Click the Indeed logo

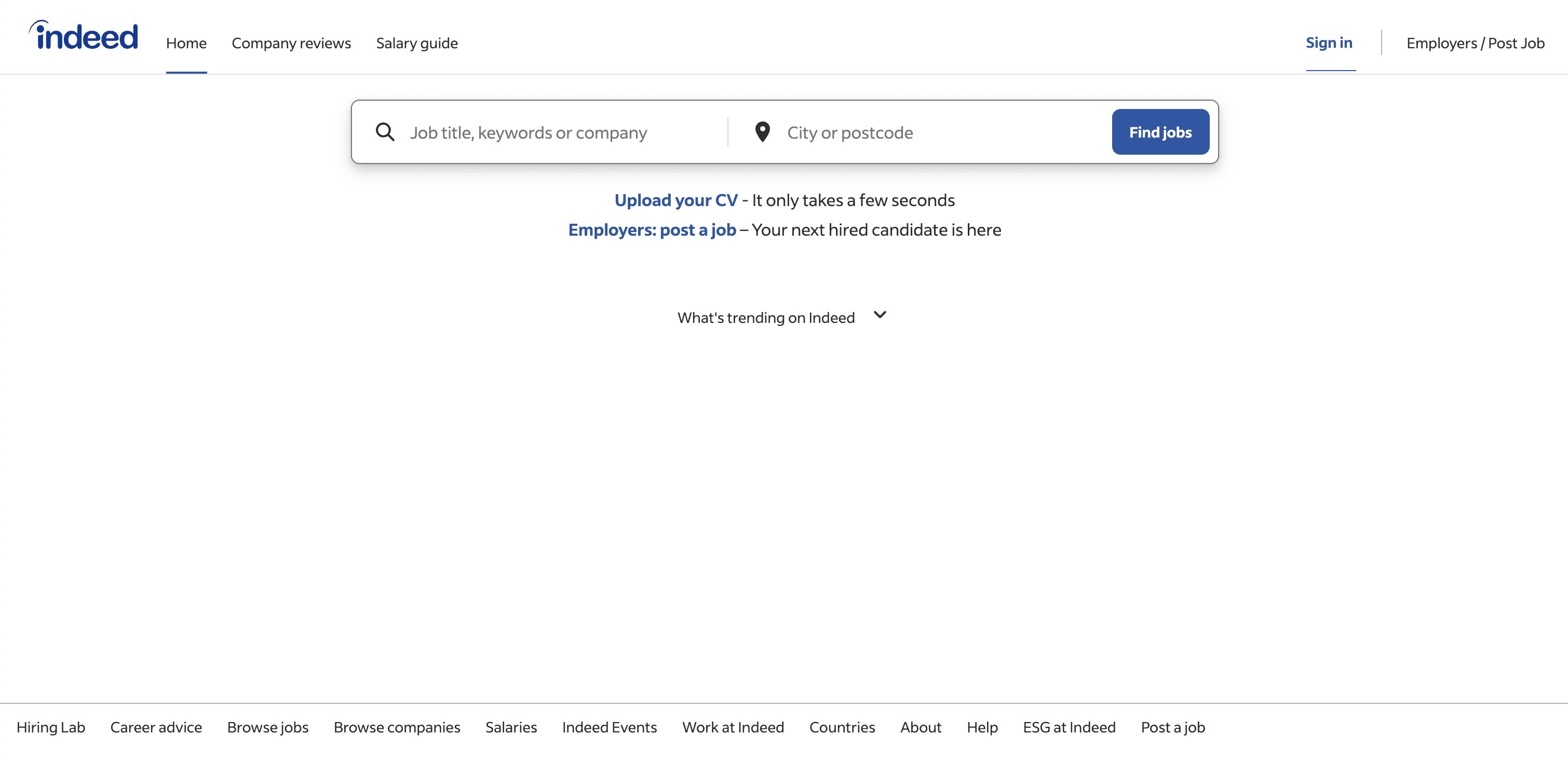84,34
